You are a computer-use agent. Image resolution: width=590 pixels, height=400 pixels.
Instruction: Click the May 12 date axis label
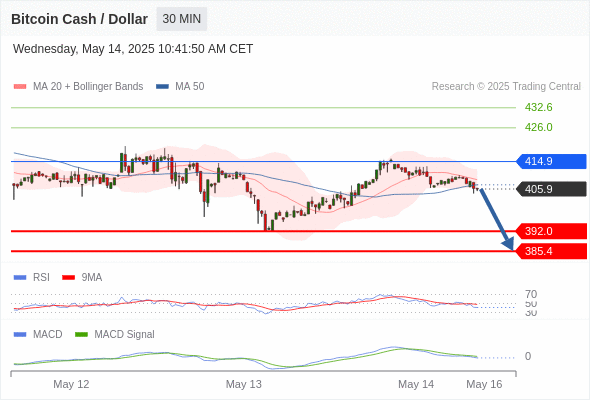[x=71, y=384]
